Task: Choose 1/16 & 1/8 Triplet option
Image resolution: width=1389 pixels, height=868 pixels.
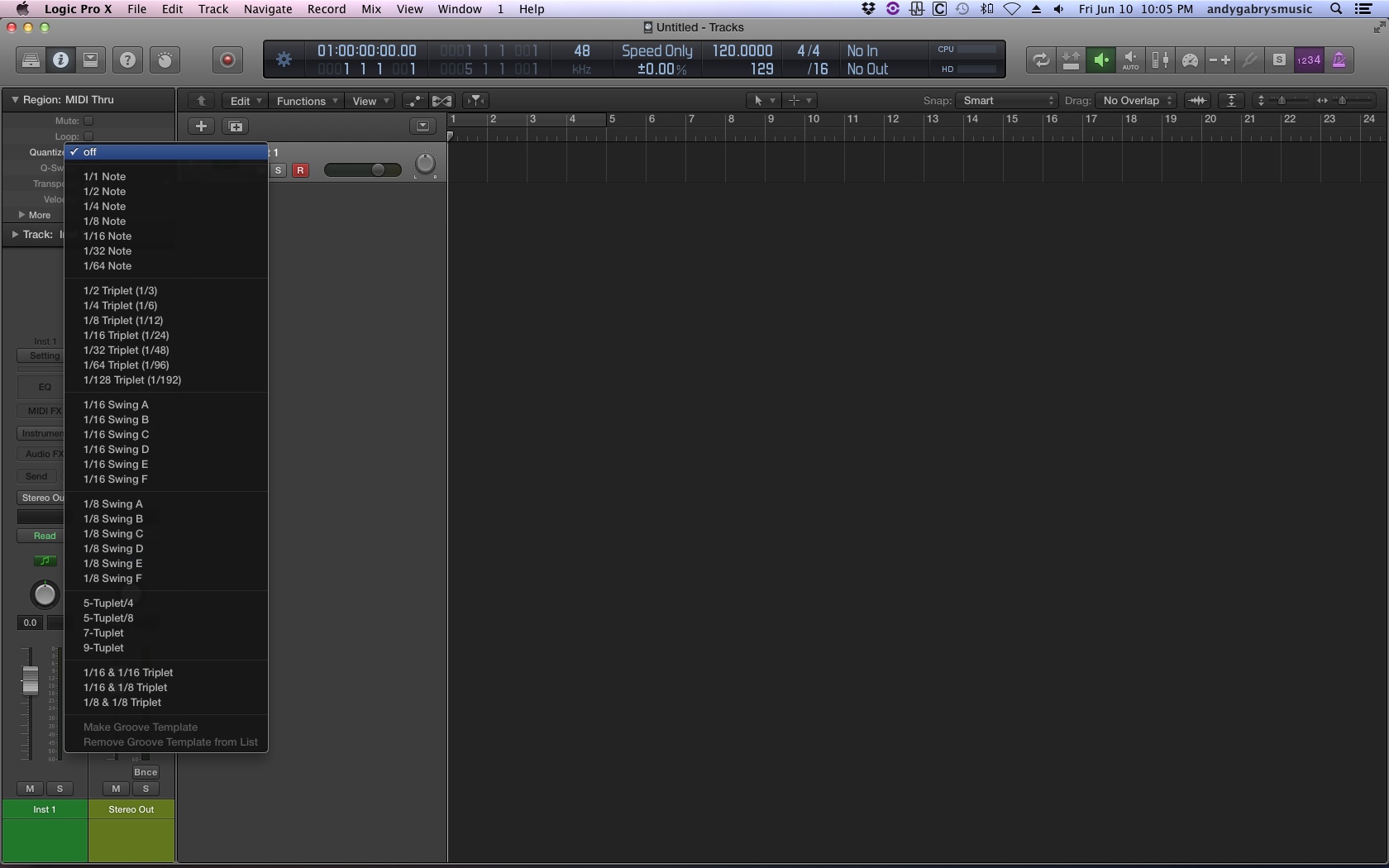Action: click(x=166, y=688)
